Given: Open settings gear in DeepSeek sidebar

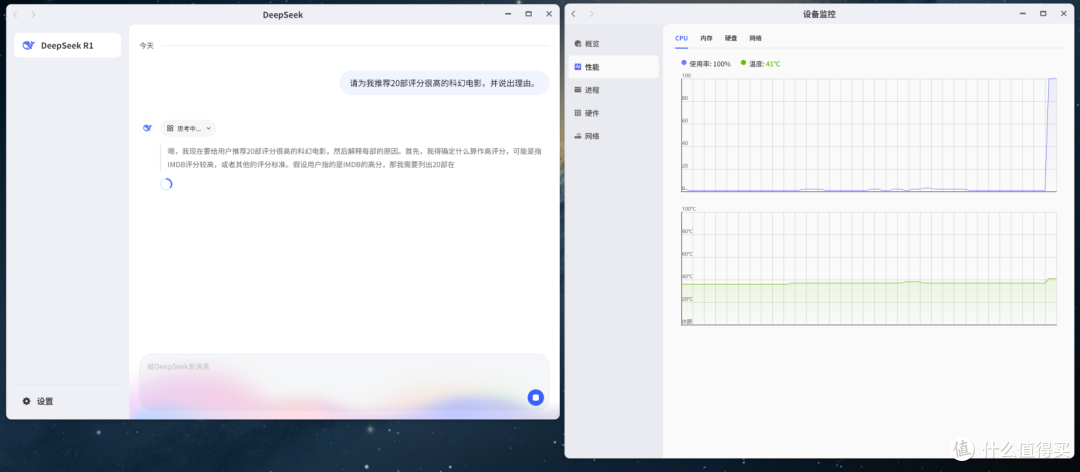Looking at the screenshot, I should tap(26, 401).
